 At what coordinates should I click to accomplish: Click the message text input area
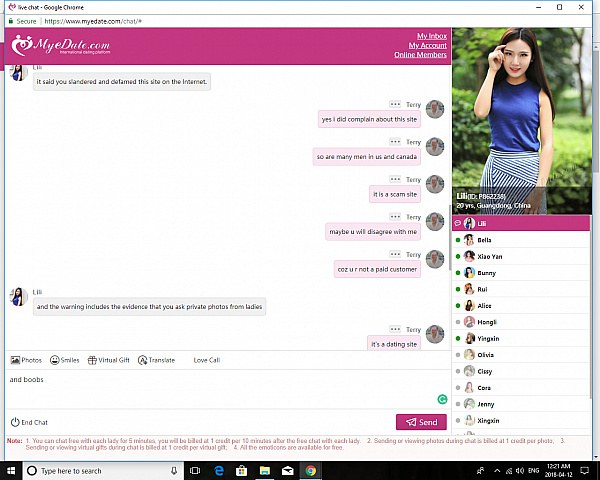220,390
